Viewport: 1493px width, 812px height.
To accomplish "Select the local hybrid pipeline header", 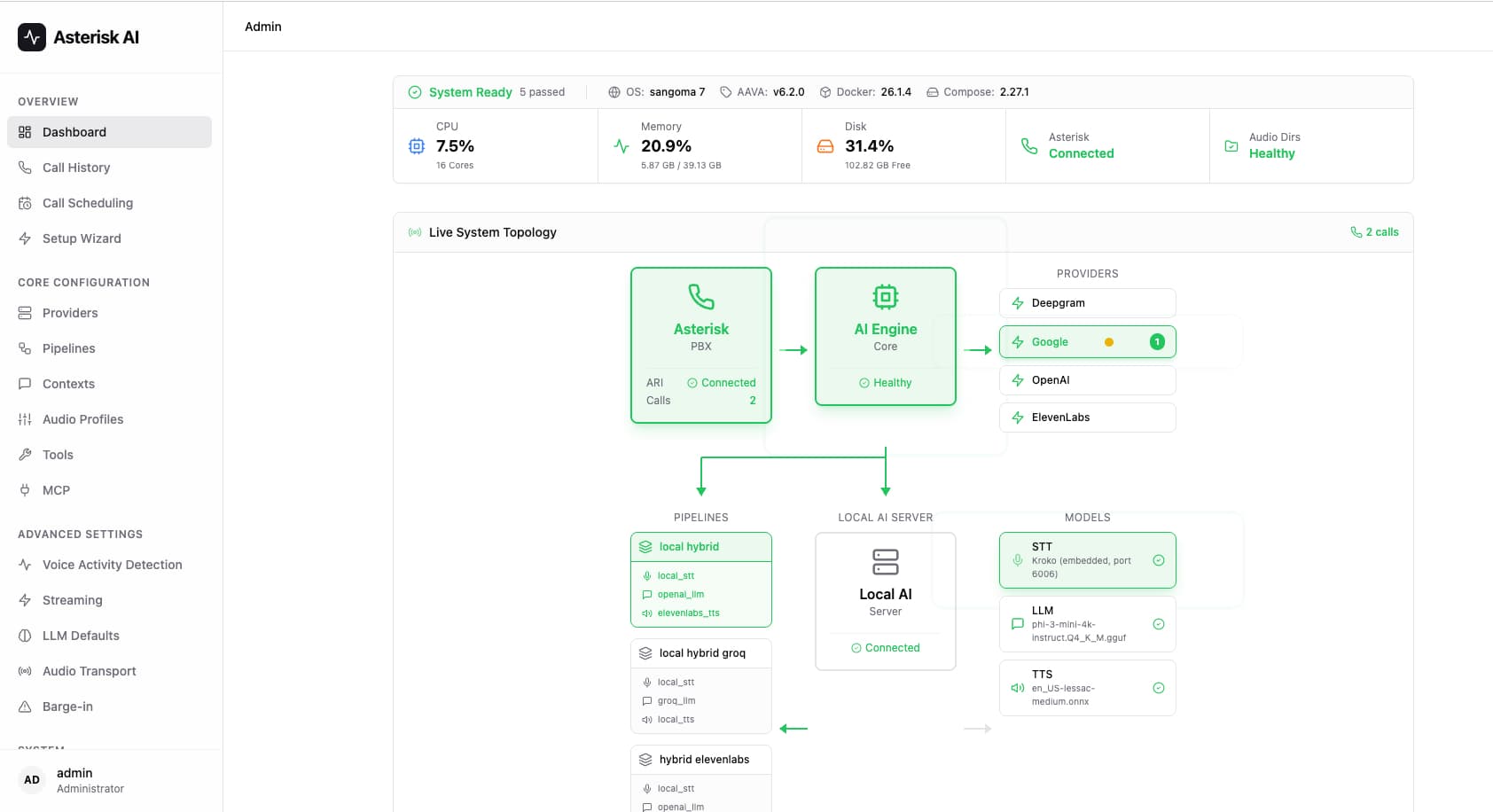I will pos(701,547).
